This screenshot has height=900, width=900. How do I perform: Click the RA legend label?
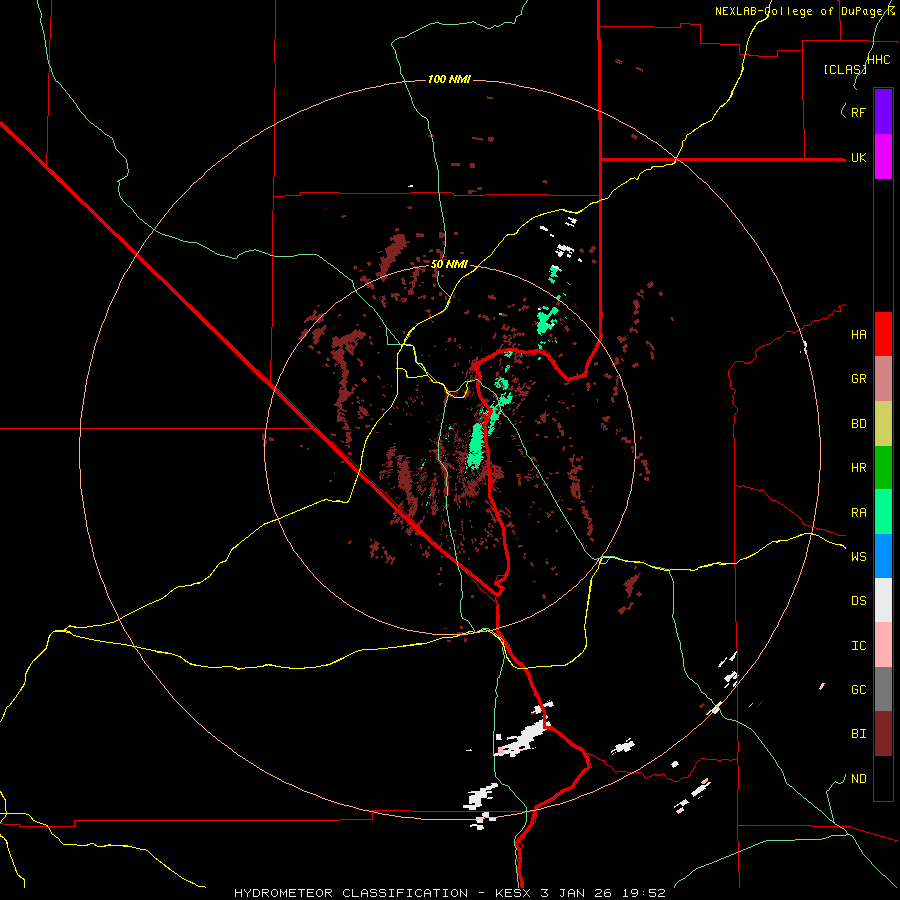858,513
